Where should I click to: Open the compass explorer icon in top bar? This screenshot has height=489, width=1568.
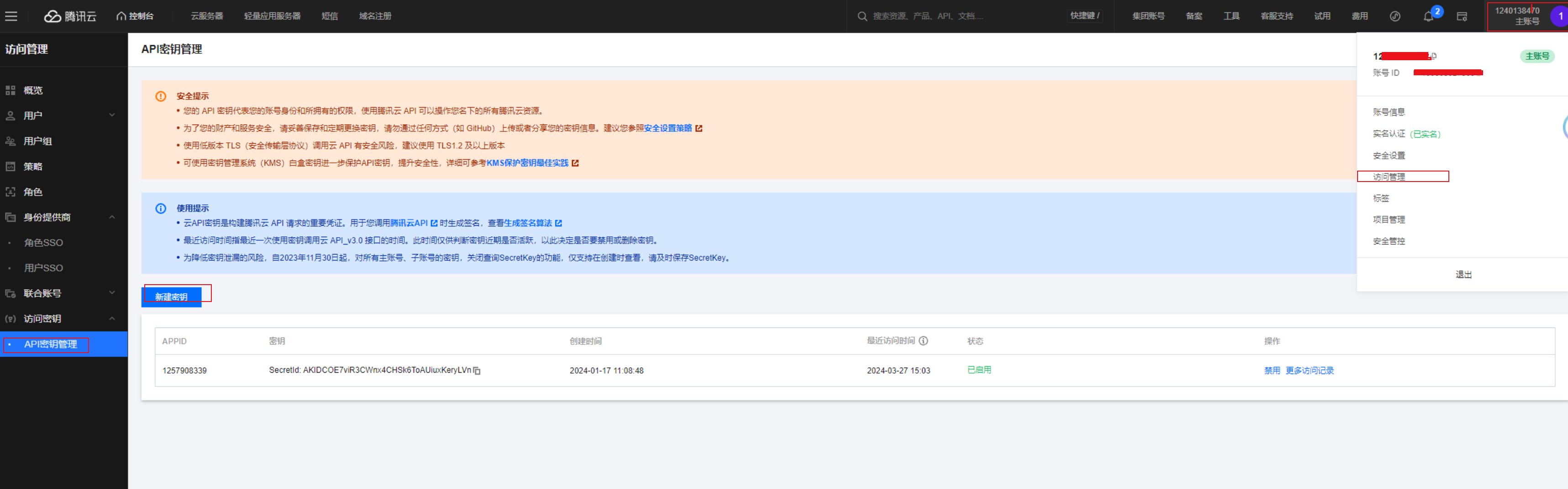1395,16
